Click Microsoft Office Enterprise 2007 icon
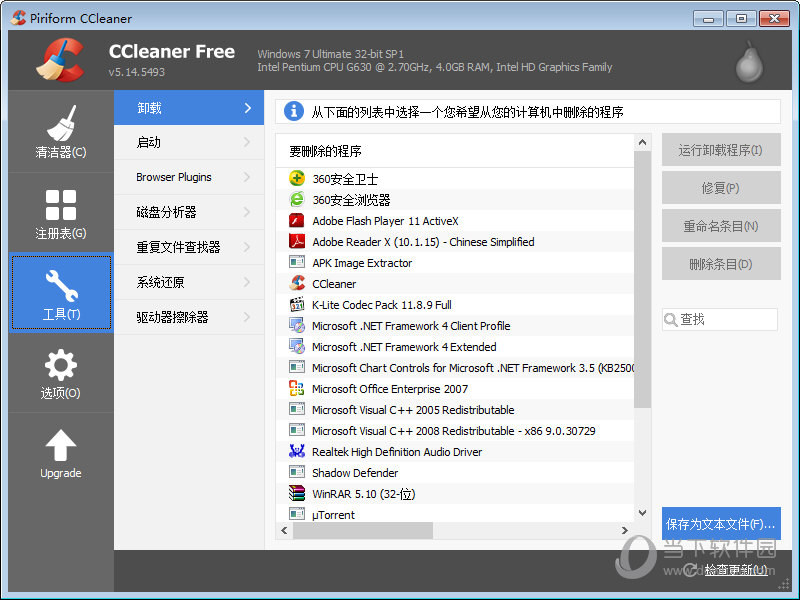800x600 pixels. tap(297, 388)
